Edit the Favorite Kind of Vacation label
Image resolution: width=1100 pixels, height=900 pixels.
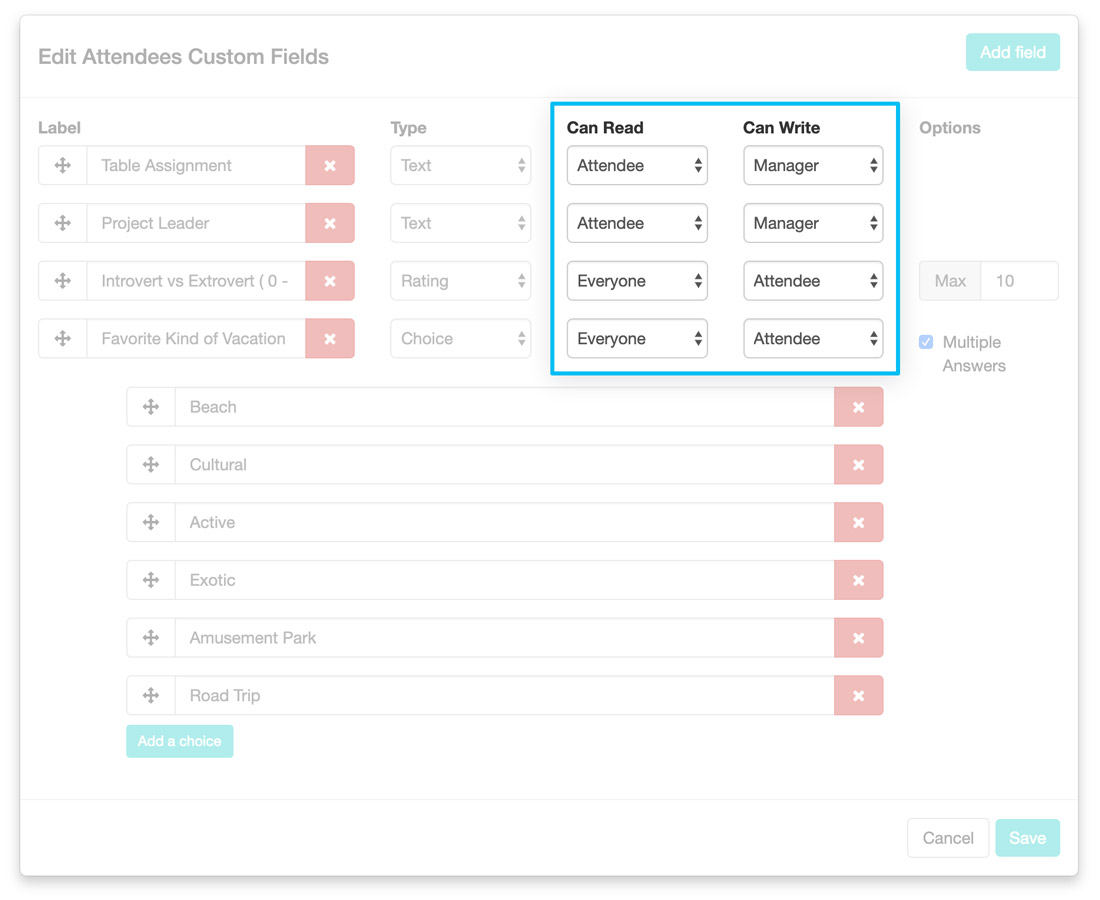196,338
